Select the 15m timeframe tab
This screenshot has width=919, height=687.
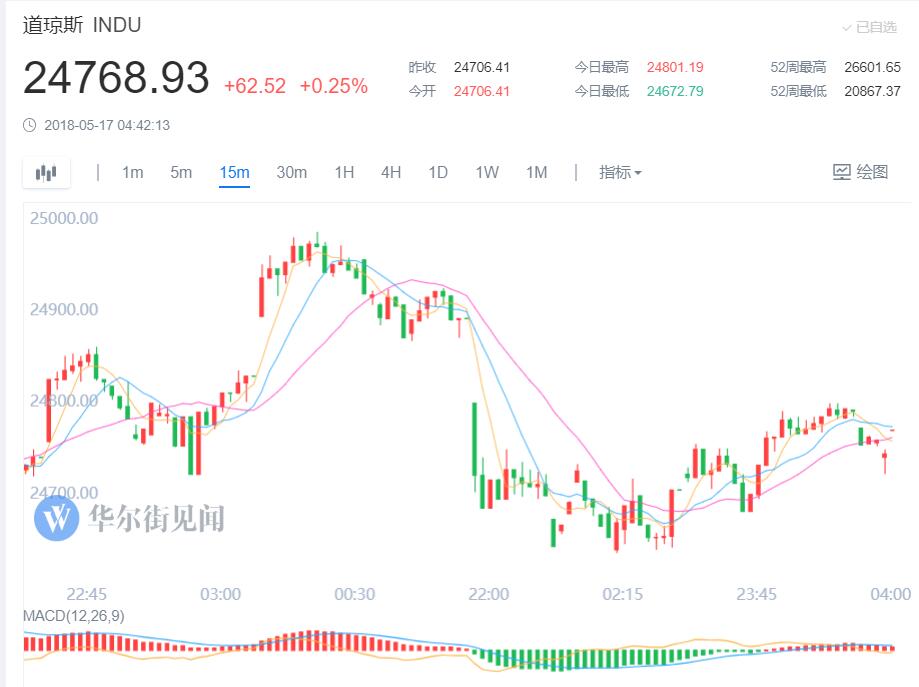(234, 172)
